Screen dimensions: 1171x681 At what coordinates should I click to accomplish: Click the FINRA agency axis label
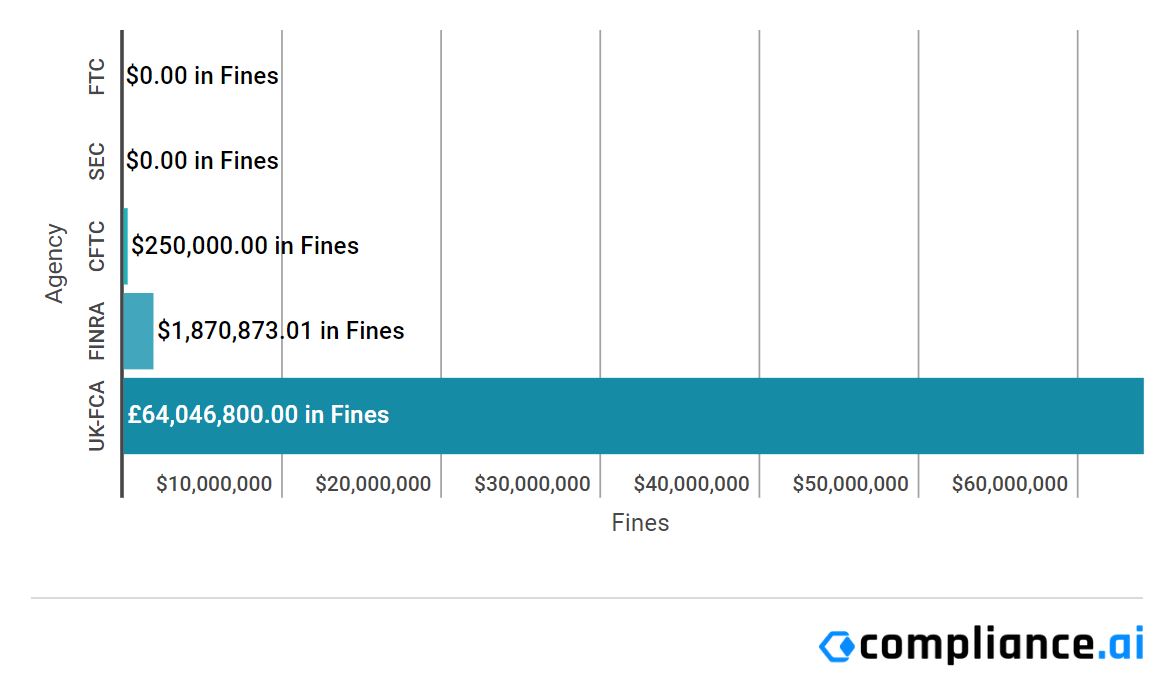click(97, 331)
